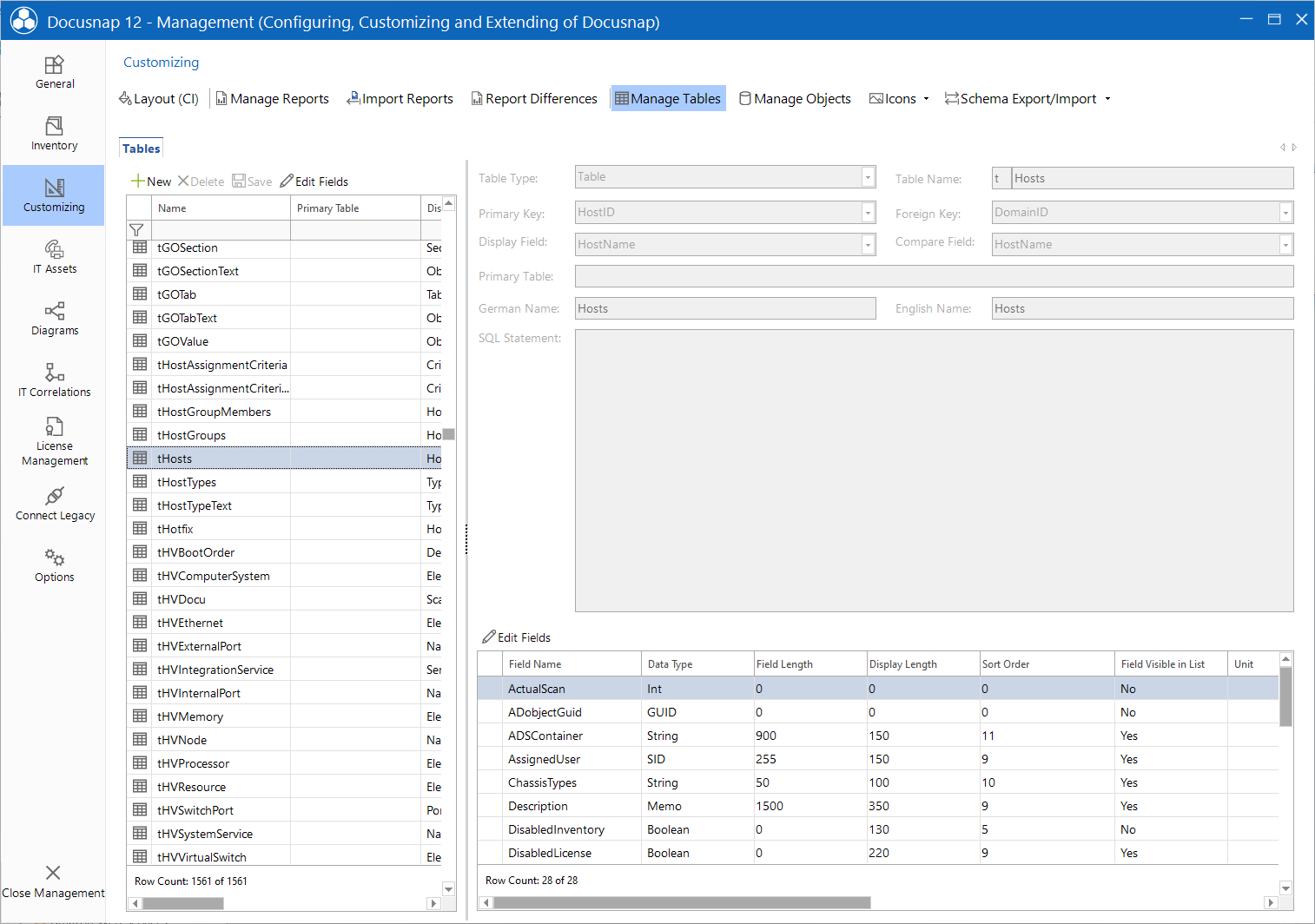Open Connect Legacy section

(x=54, y=504)
